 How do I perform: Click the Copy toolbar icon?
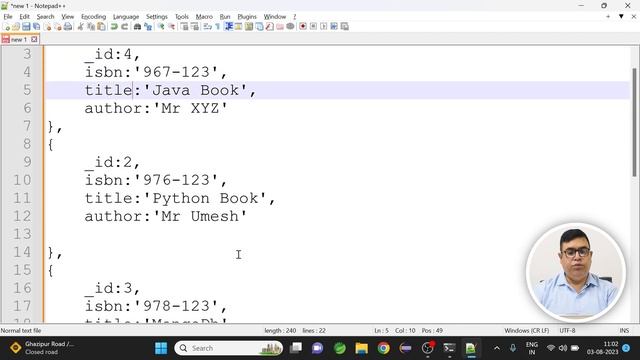(x=91, y=27)
